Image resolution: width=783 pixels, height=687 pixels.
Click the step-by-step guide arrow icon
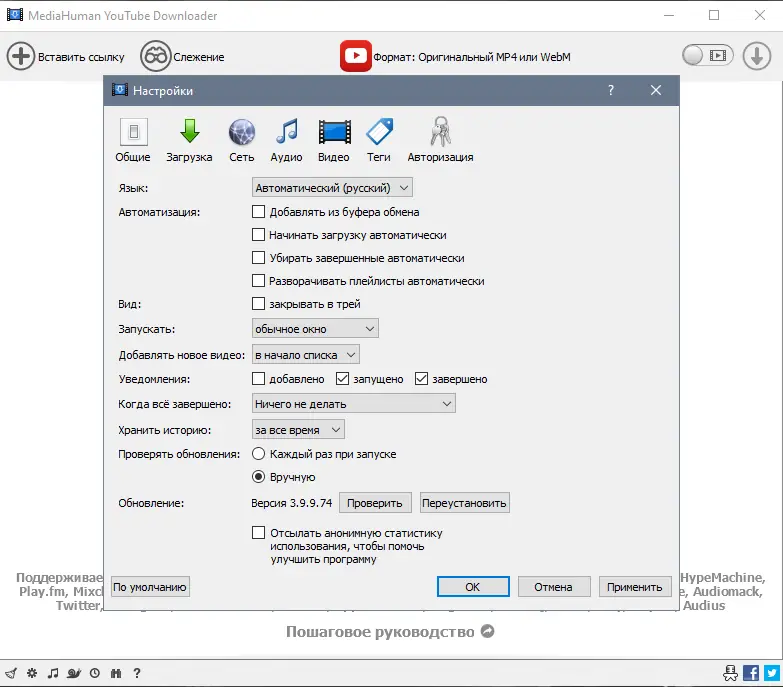(x=487, y=631)
